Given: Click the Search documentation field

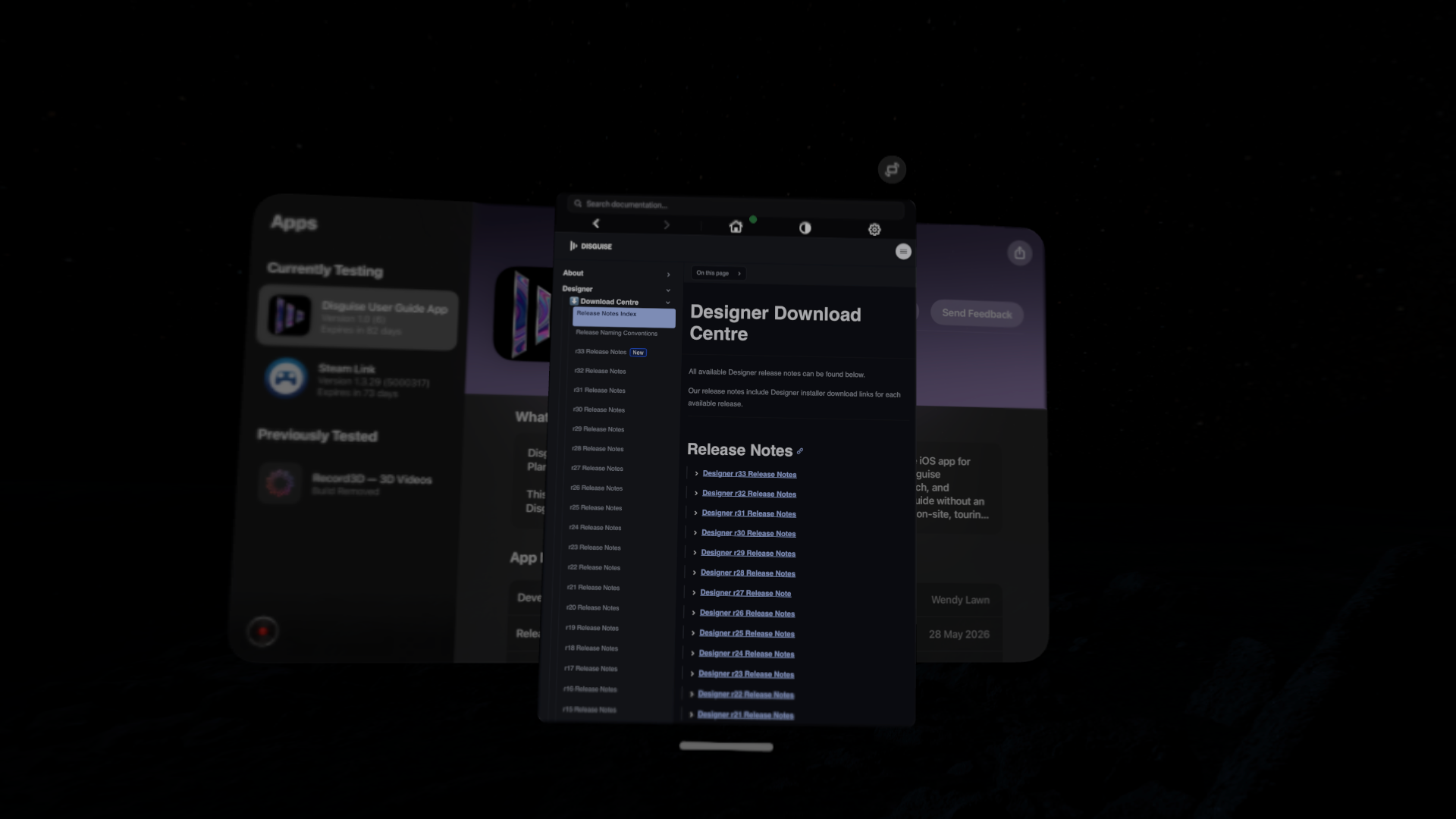Looking at the screenshot, I should point(736,206).
